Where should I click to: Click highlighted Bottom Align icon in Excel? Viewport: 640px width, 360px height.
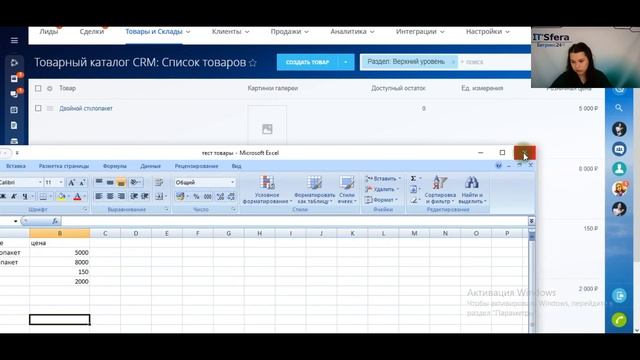(121, 182)
